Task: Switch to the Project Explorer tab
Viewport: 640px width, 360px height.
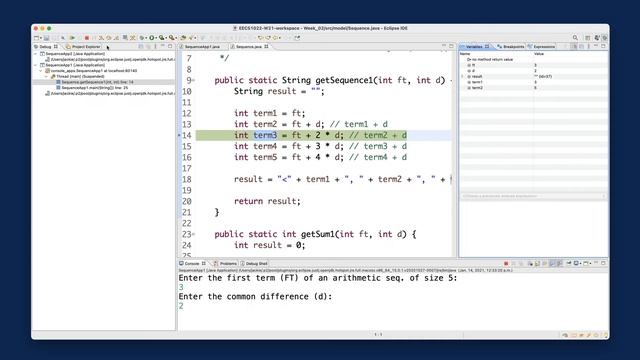Action: (83, 47)
